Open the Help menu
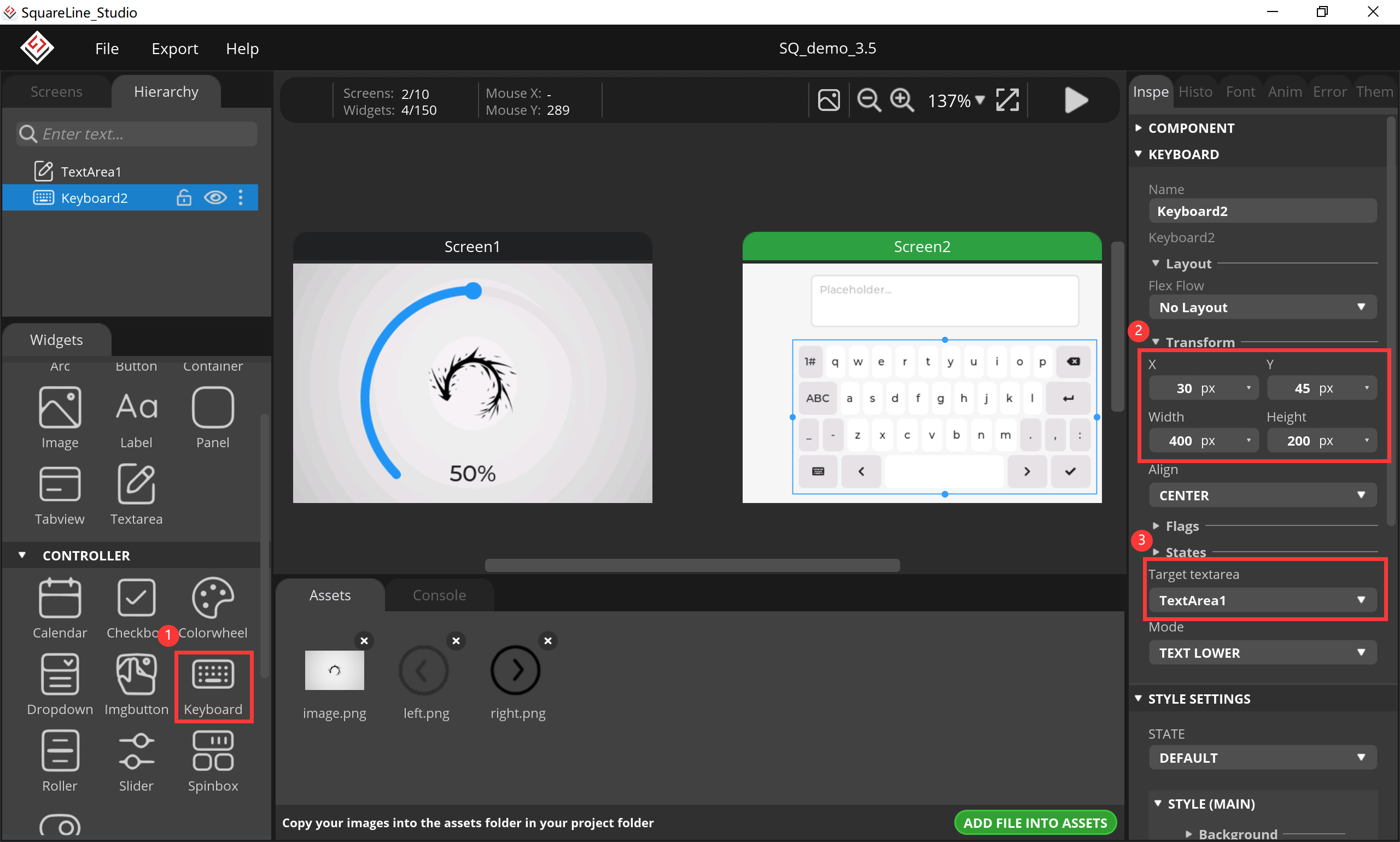 click(x=242, y=48)
